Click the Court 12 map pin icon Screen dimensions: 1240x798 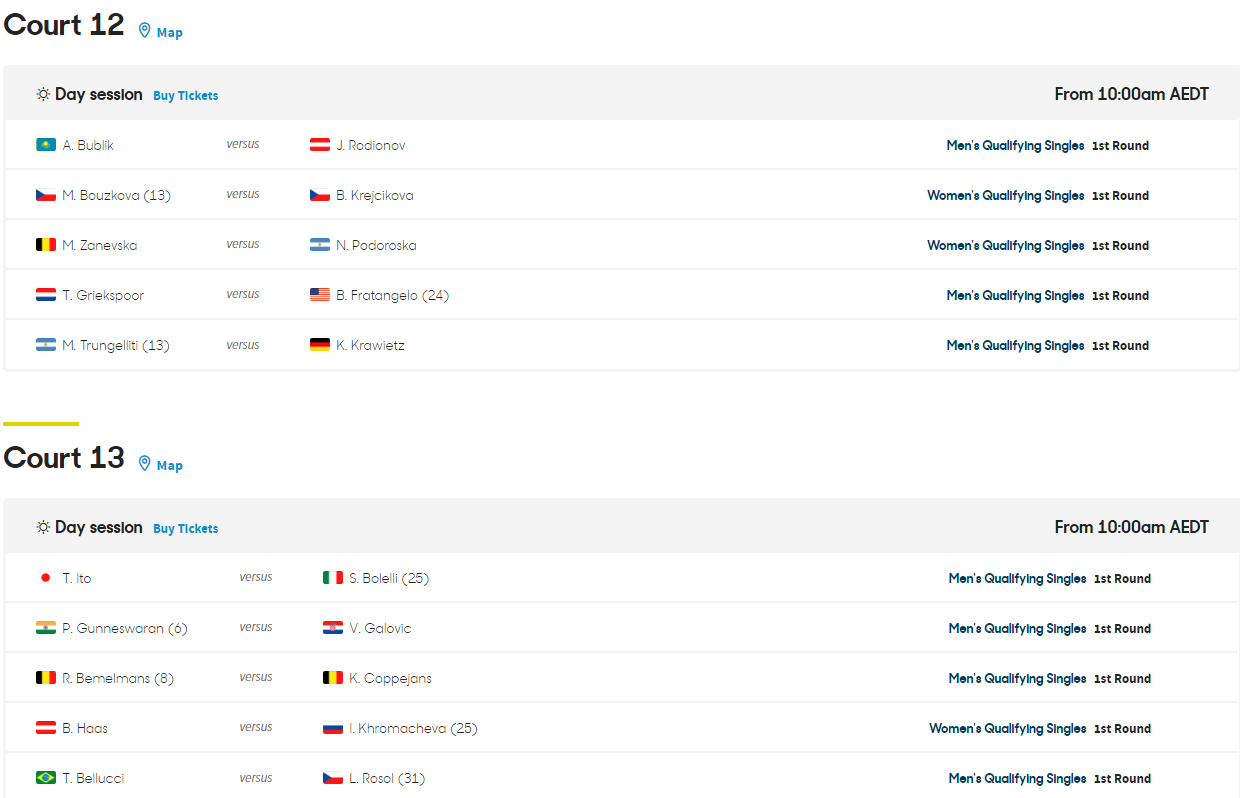pos(144,31)
